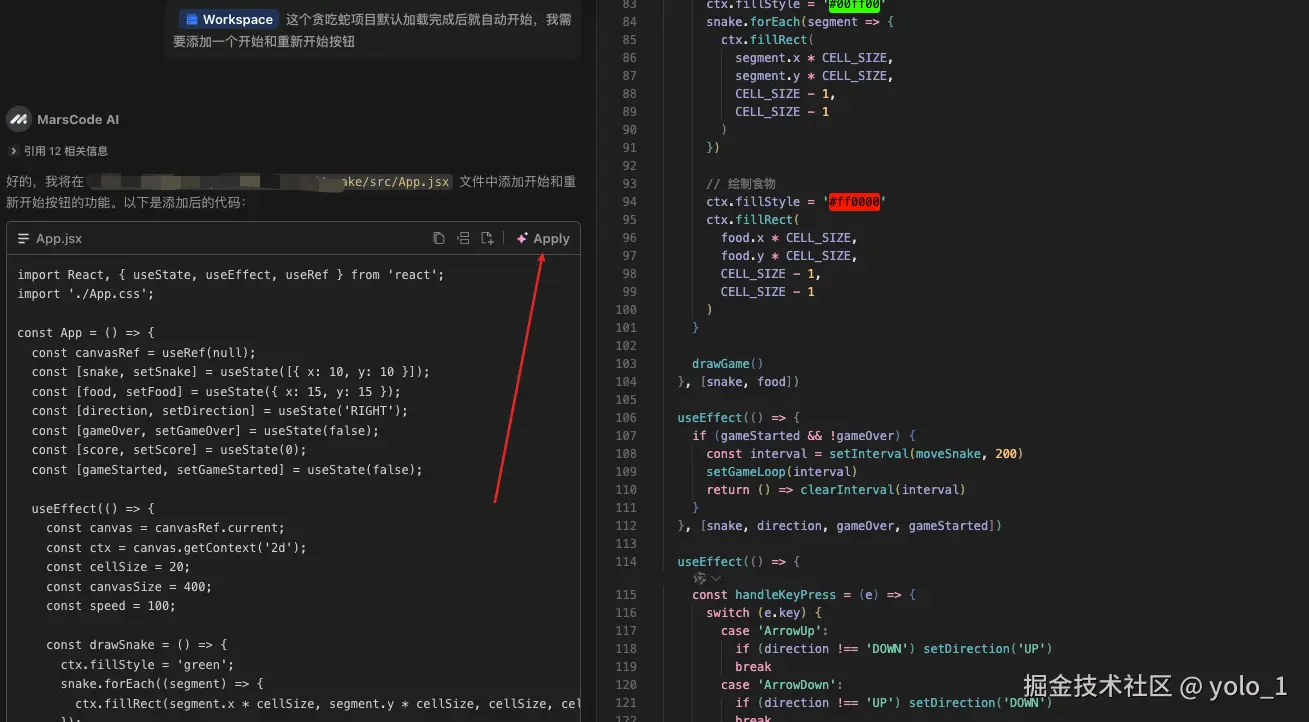Click the MarsCode inline AI icon above line 115
This screenshot has height=722, width=1309.
[700, 578]
